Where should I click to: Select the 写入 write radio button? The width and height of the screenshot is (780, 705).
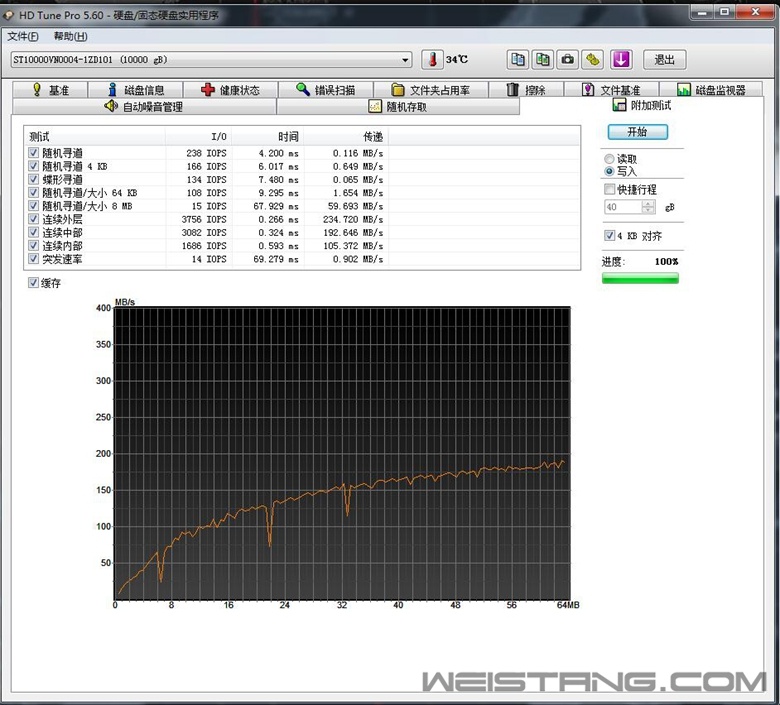click(609, 171)
